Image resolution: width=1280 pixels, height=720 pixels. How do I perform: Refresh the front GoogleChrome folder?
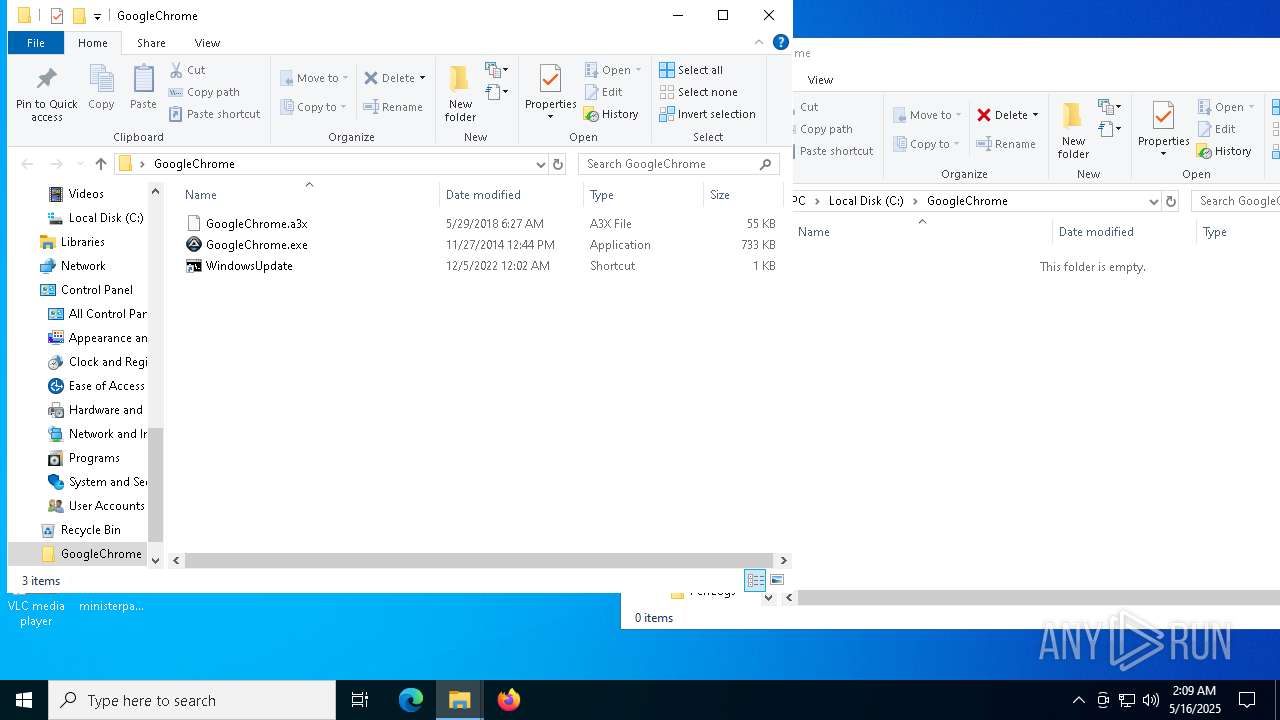(x=558, y=164)
